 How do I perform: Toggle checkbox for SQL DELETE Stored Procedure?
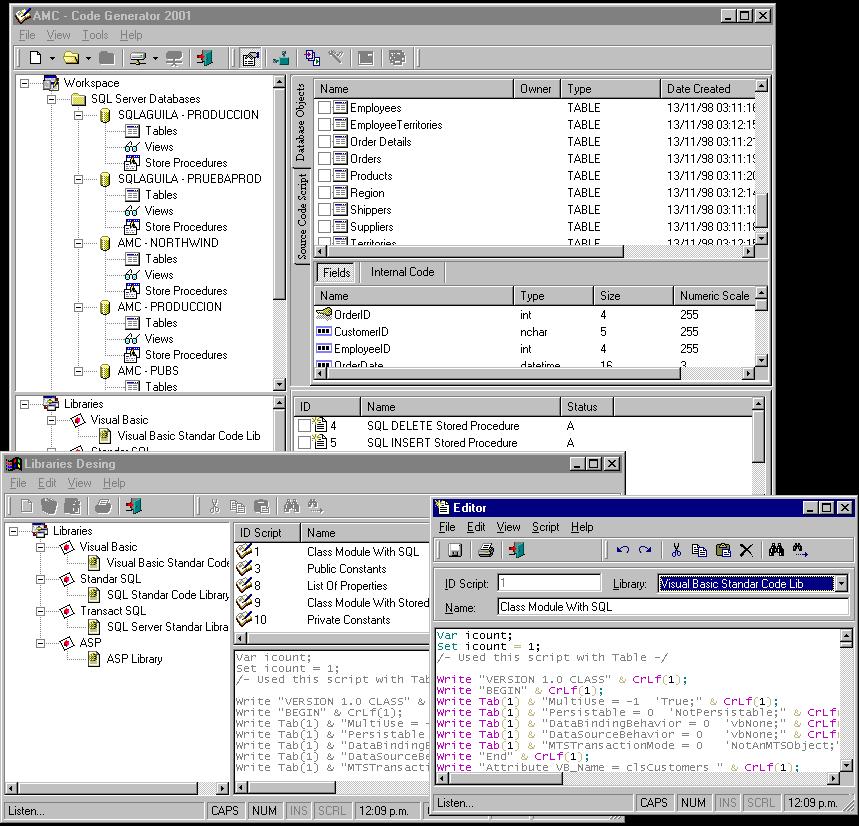(x=304, y=426)
